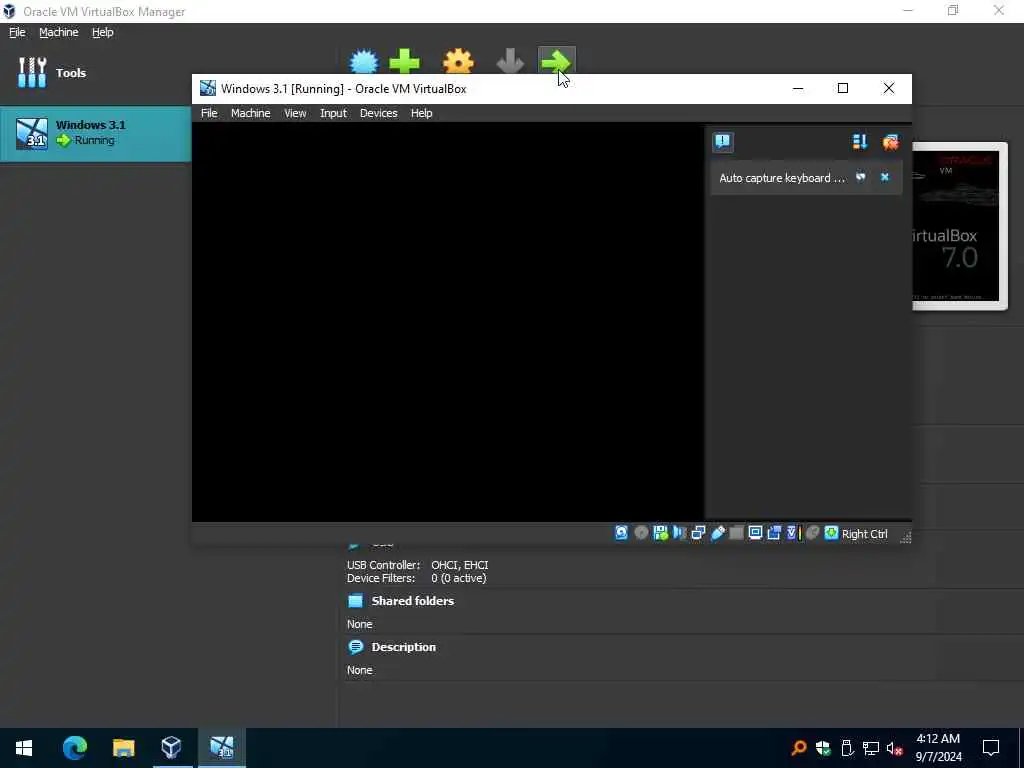
Task: Click the Device Filters 0 (0 active) text
Action: click(x=416, y=578)
